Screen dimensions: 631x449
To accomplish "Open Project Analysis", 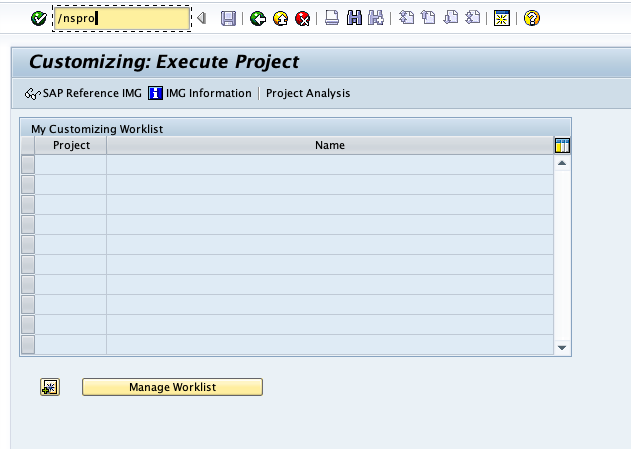I will tap(308, 93).
